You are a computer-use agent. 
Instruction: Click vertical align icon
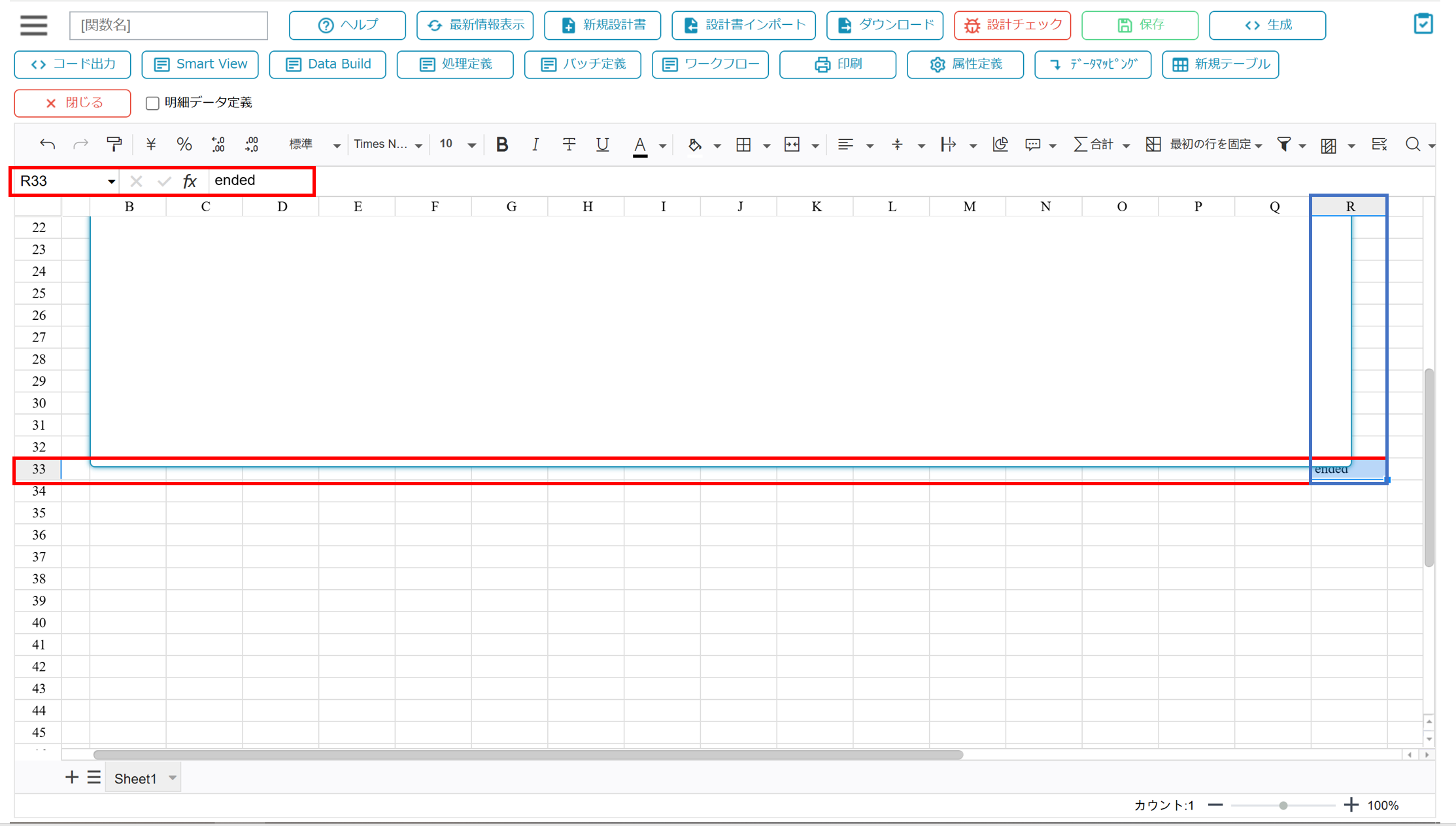click(897, 145)
